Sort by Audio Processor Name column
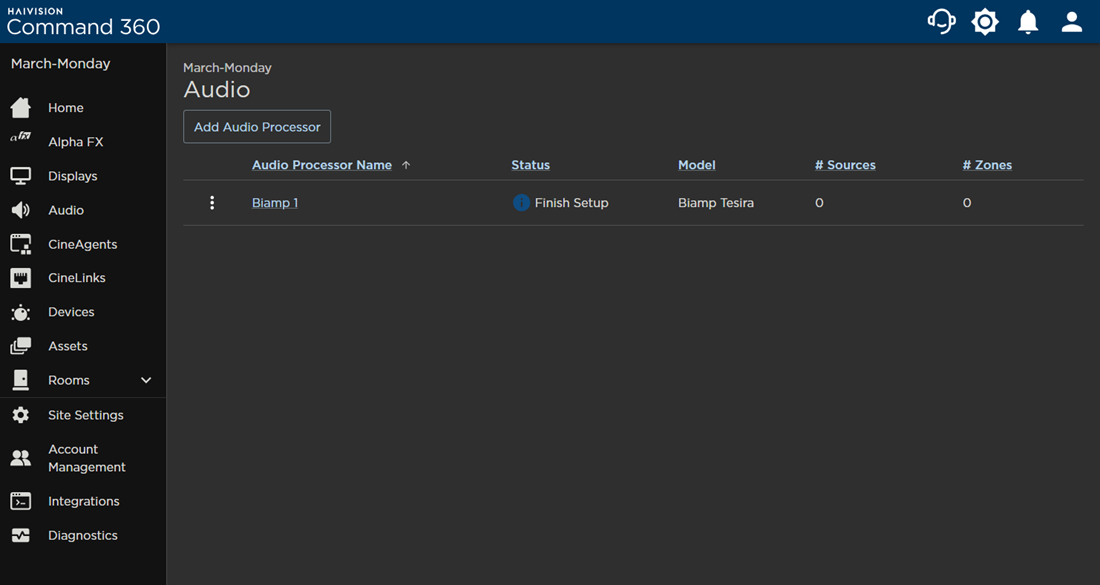 (x=322, y=165)
